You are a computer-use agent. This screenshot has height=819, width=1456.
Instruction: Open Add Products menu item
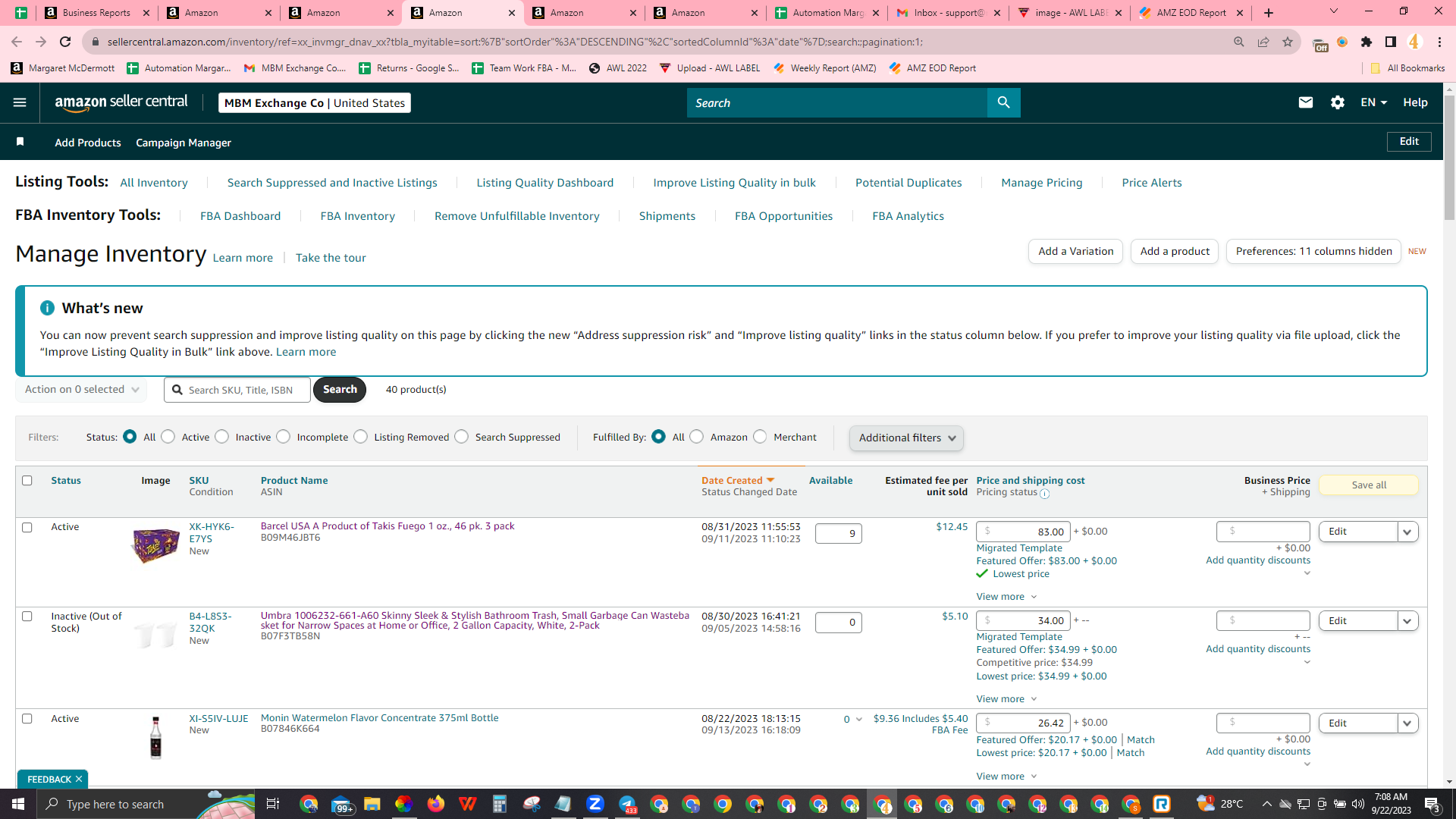[88, 143]
